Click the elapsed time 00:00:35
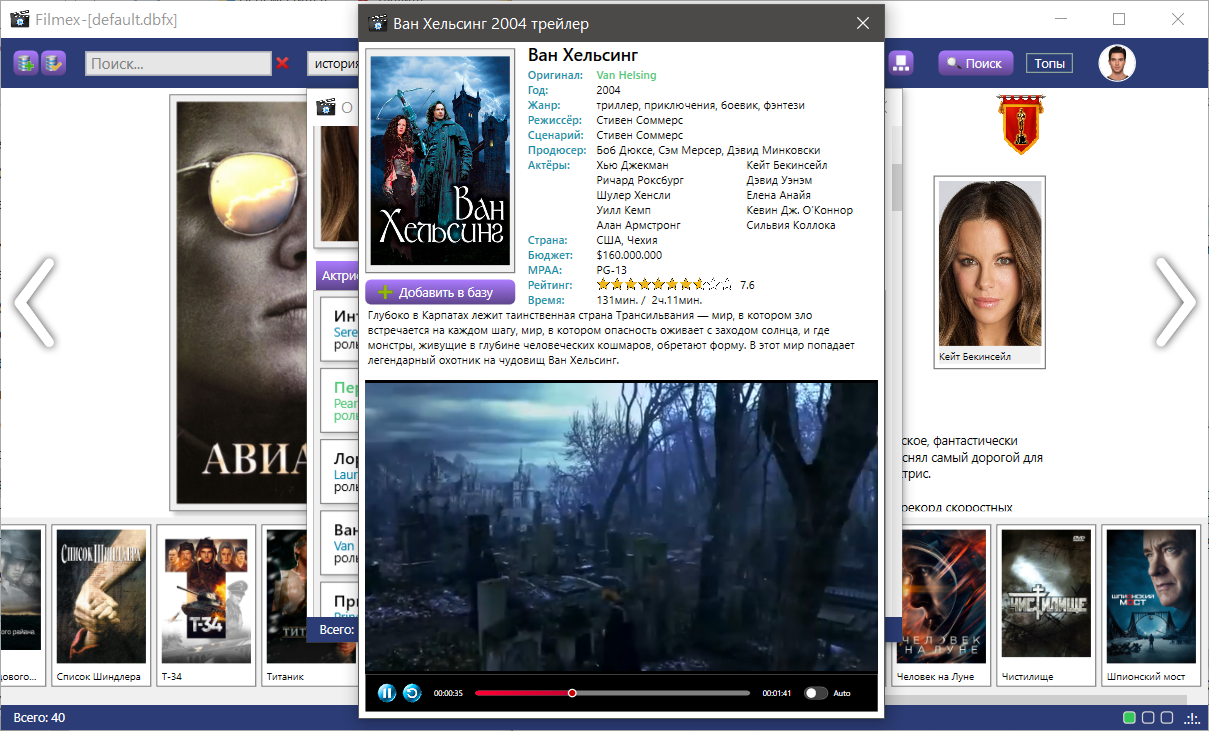Screen dimensions: 1209x731 [x=448, y=693]
